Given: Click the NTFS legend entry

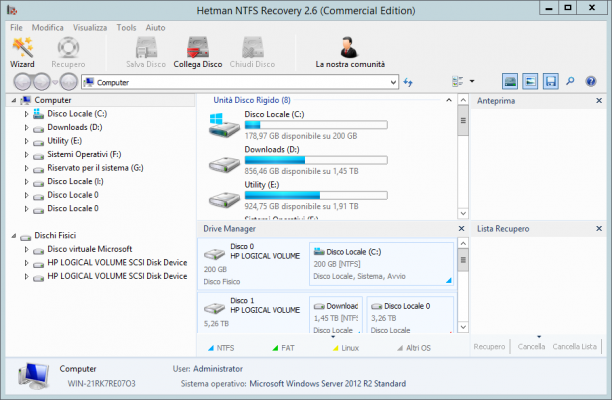Looking at the screenshot, I should coord(221,348).
